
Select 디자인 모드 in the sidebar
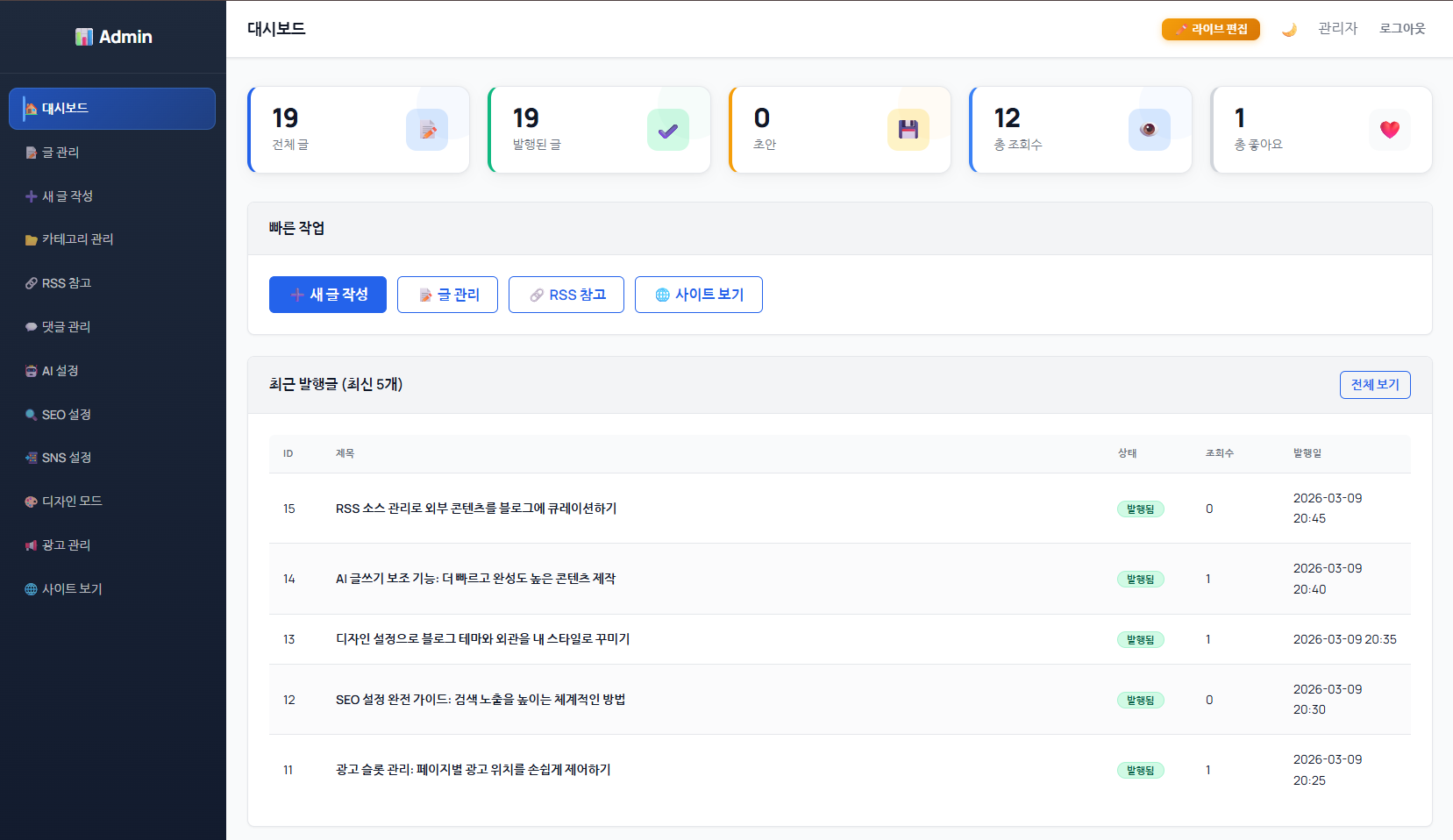coord(72,502)
